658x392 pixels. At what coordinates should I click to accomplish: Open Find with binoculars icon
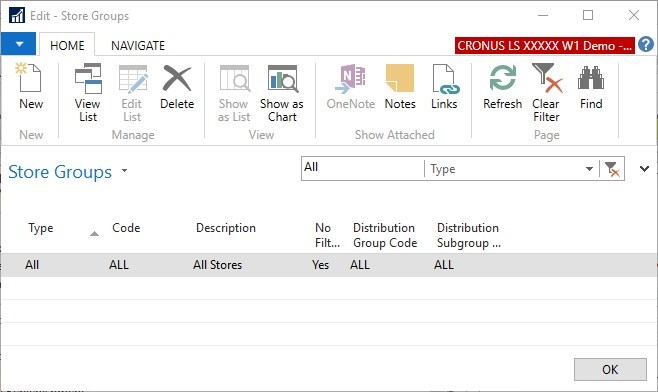point(591,86)
